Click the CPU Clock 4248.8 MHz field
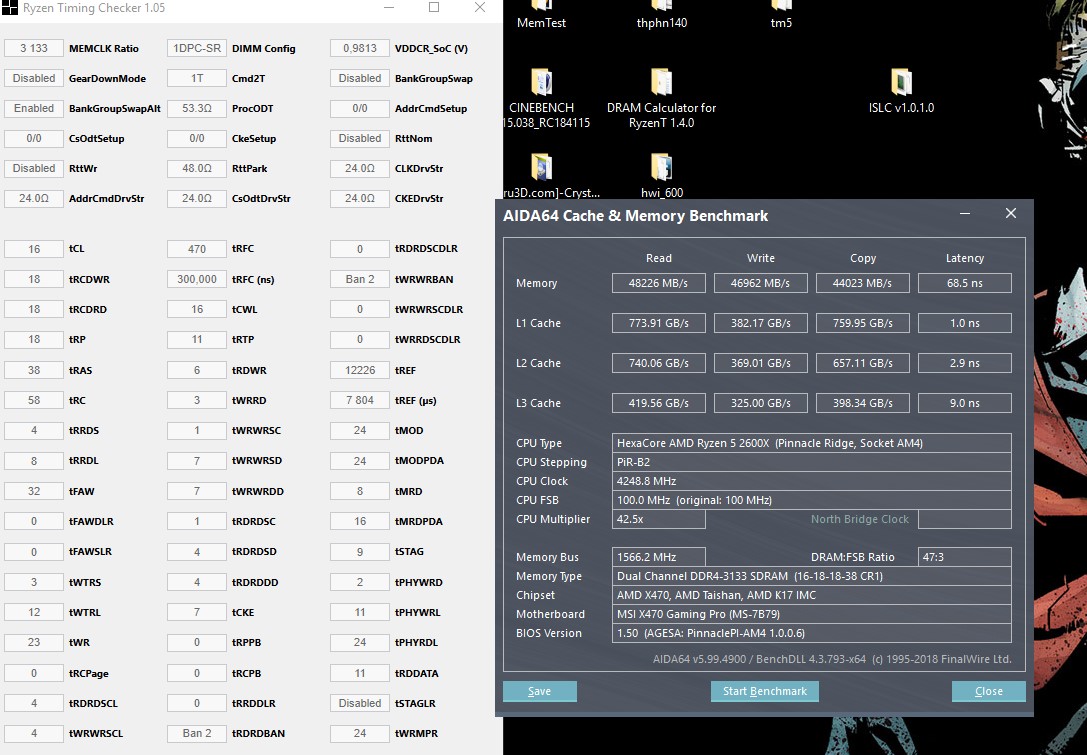Screen dimensions: 1087x755 point(812,481)
